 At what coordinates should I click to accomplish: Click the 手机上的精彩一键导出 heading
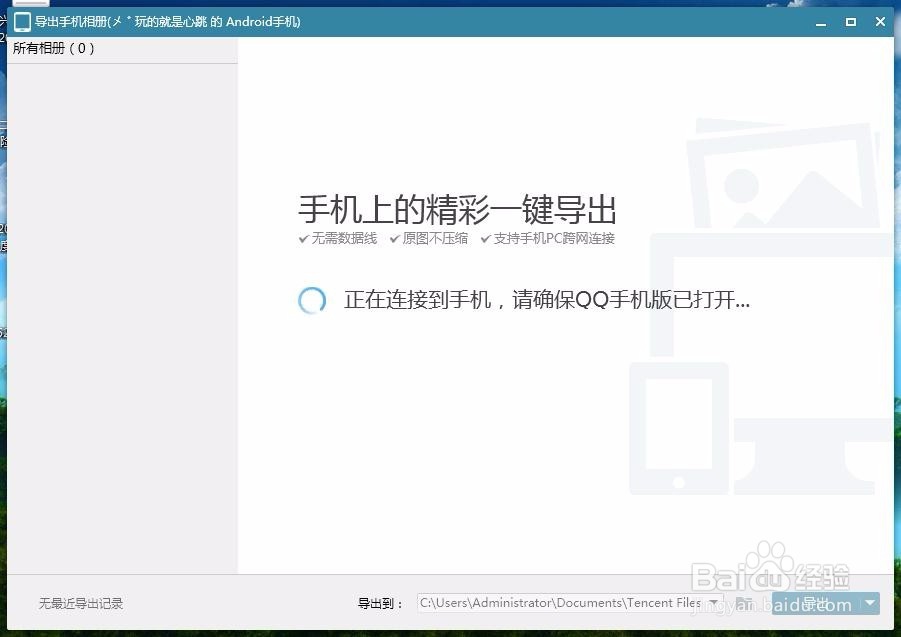coord(457,210)
